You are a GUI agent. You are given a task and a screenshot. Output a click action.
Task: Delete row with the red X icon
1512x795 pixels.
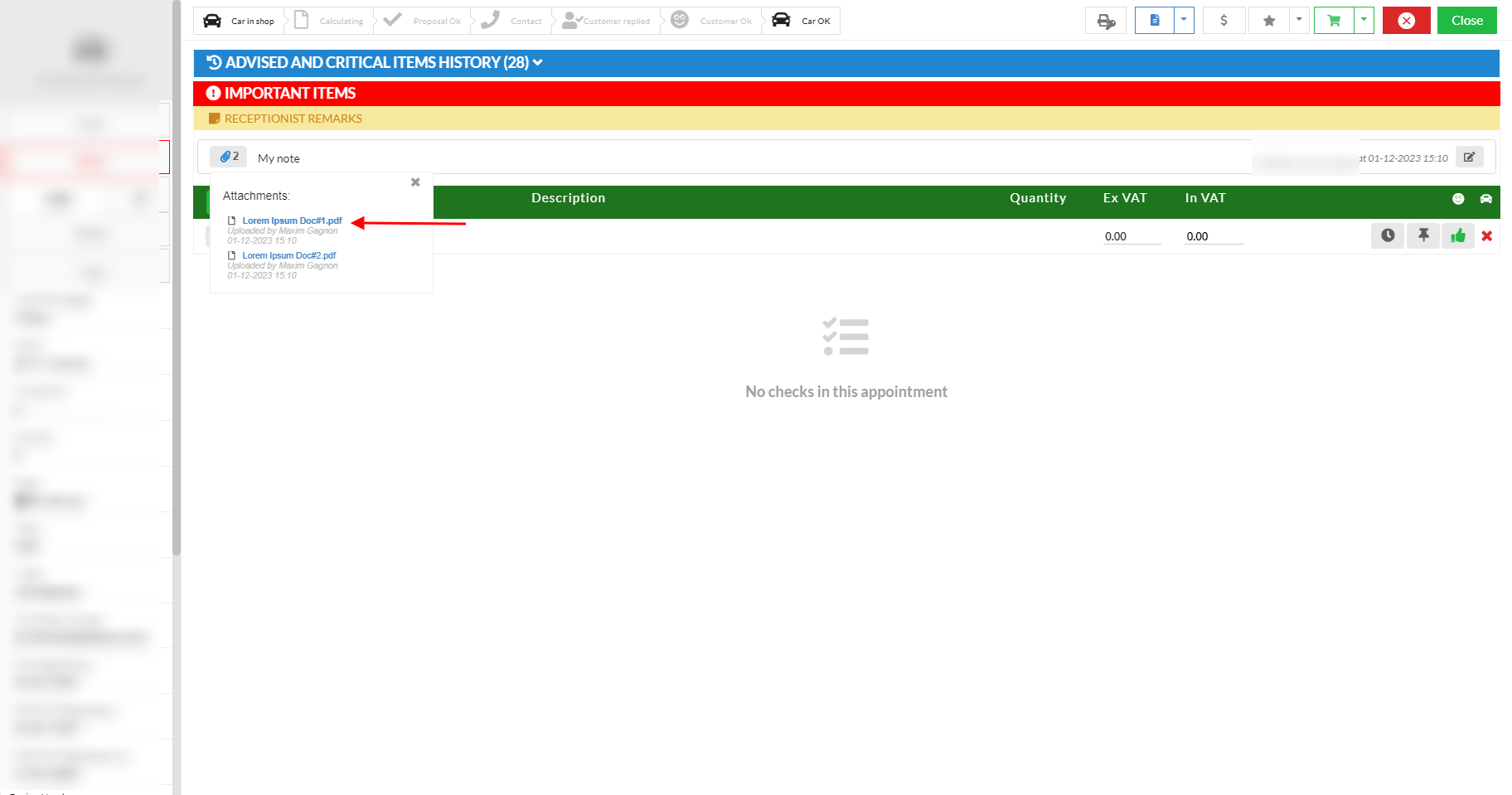click(x=1487, y=236)
